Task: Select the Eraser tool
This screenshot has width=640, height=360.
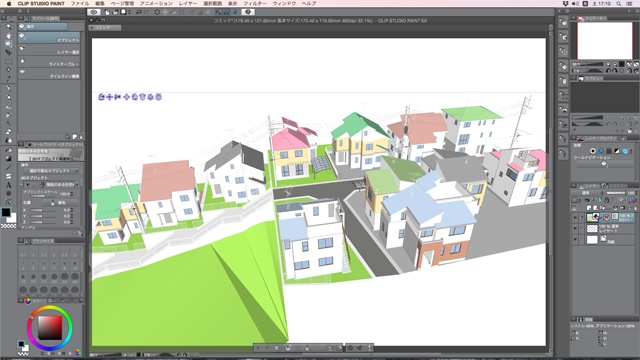Action: tap(8, 132)
